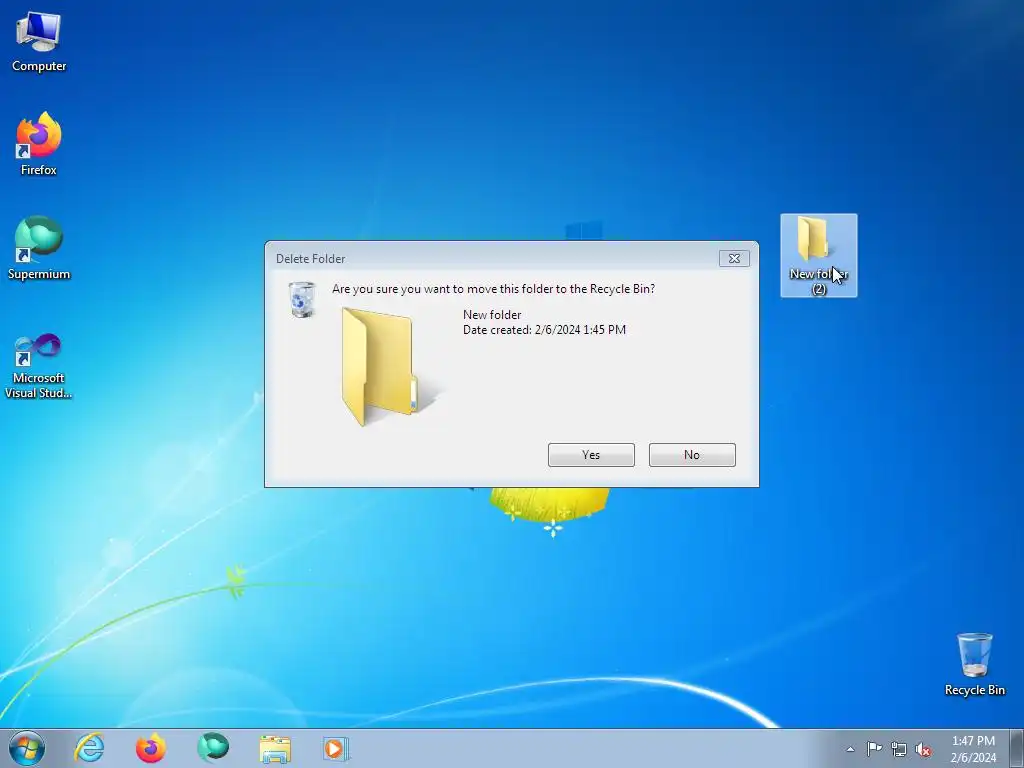Launch Internet Explorer from the taskbar

[x=89, y=748]
